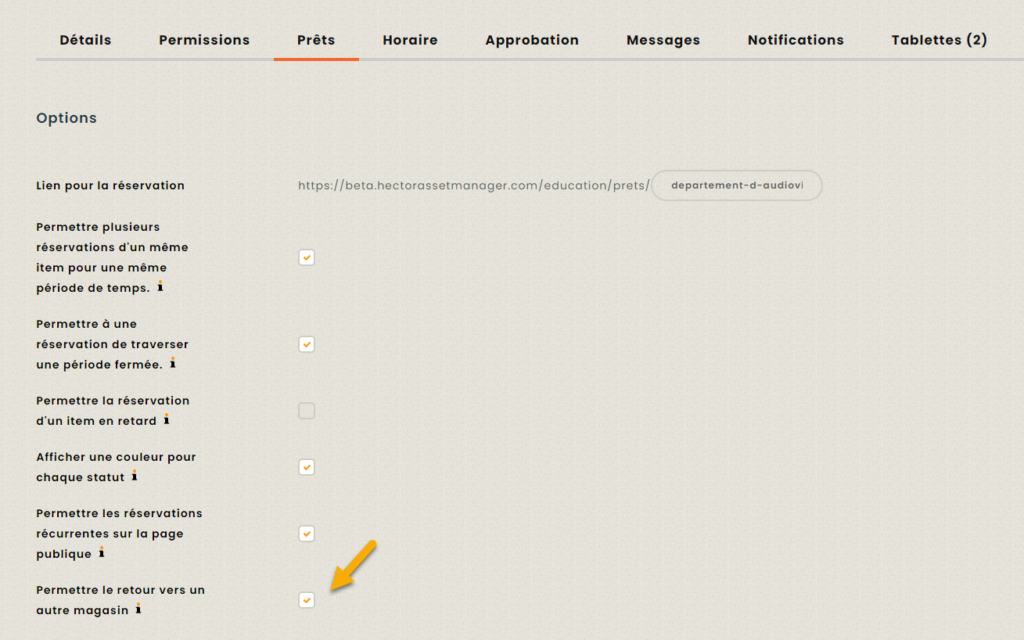The image size is (1024, 640).
Task: Click info icon next to 'une période fermée'
Action: (172, 363)
